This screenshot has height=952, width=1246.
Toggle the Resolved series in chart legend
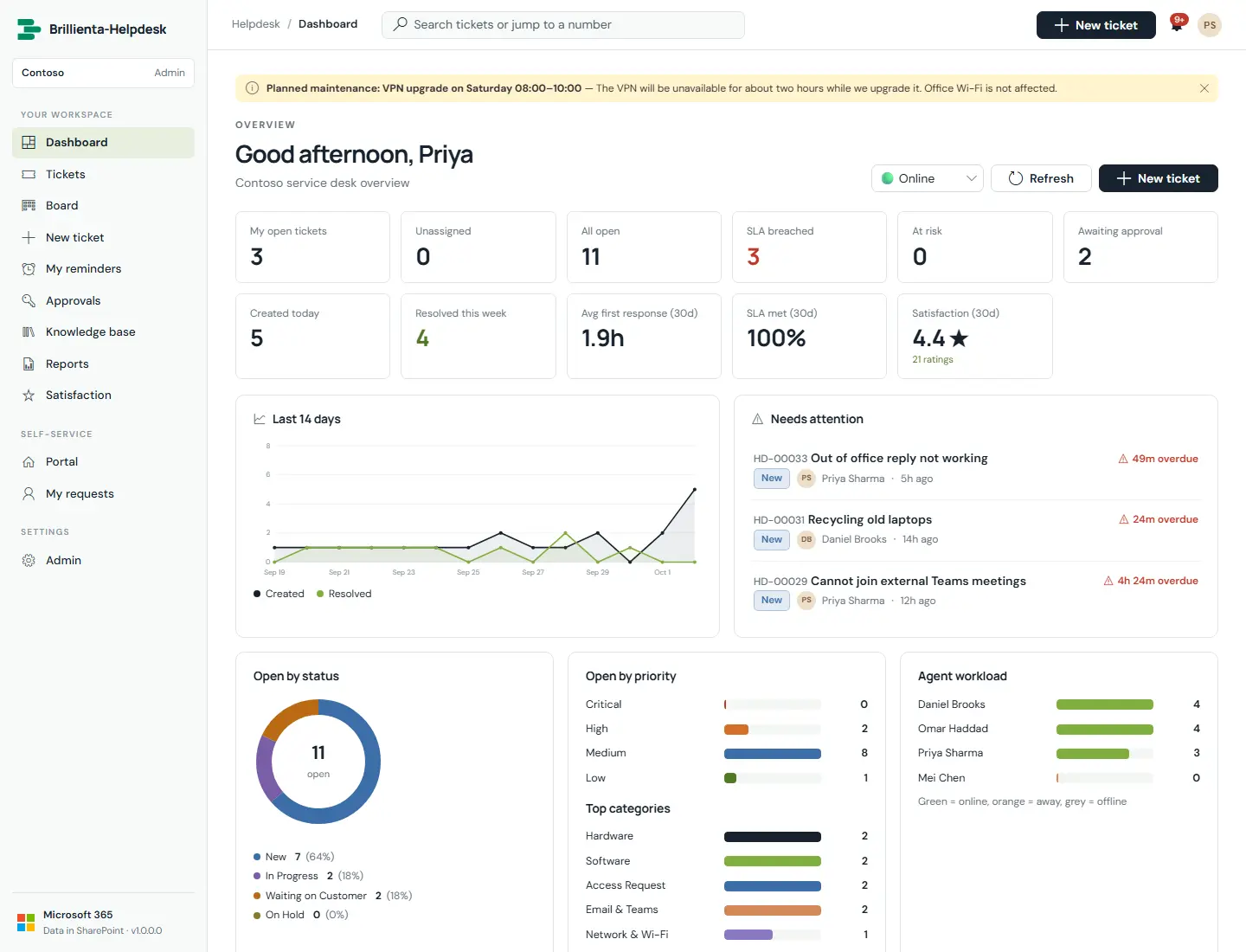tap(344, 594)
